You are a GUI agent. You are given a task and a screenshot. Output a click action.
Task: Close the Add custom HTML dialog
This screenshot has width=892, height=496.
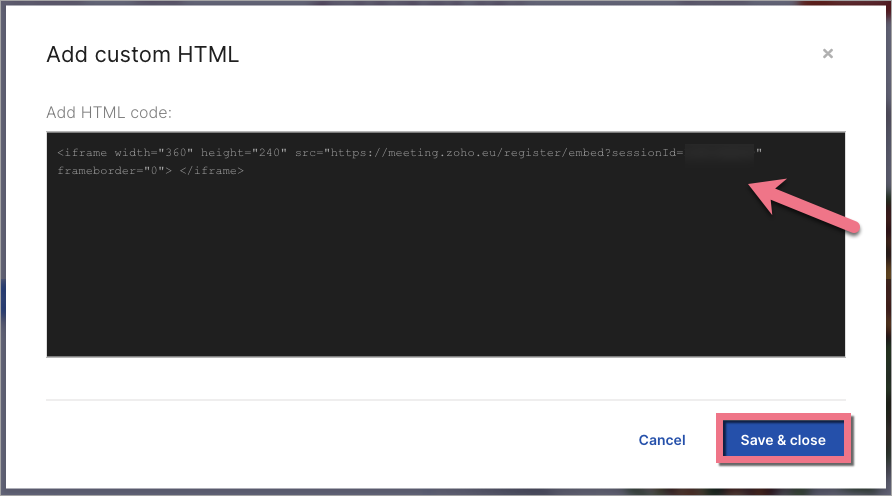pyautogui.click(x=828, y=54)
